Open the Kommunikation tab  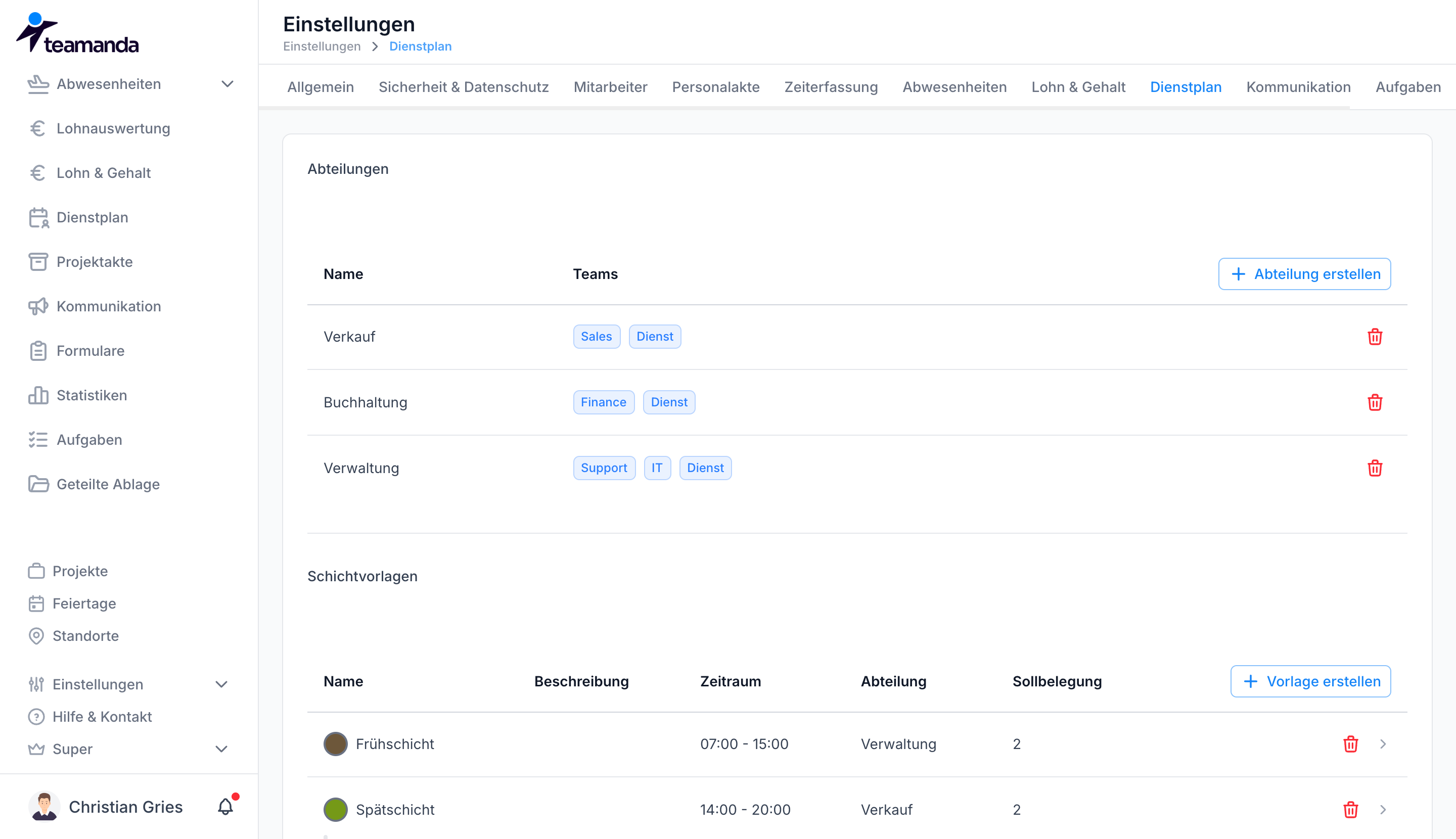[1298, 87]
